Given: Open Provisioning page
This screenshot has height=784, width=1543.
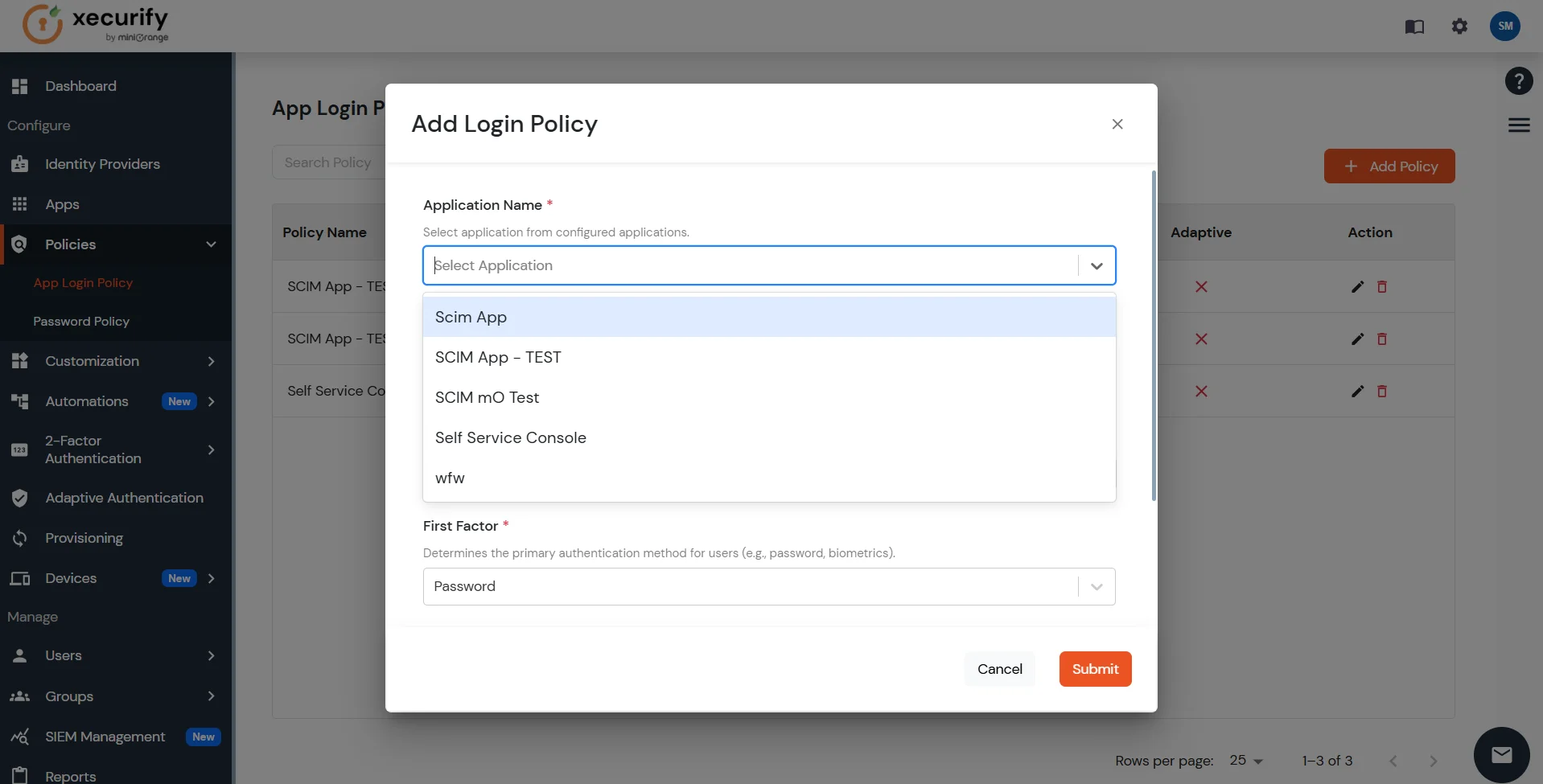Looking at the screenshot, I should coord(84,538).
